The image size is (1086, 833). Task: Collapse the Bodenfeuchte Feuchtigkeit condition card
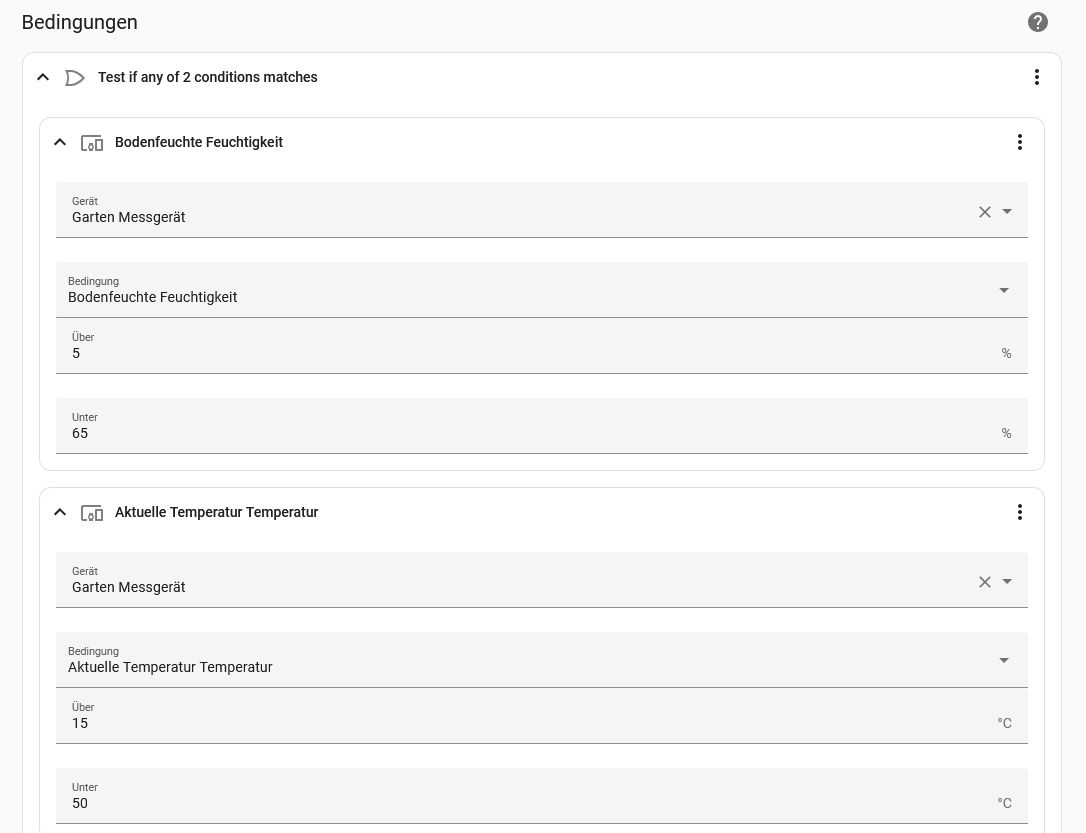(x=60, y=142)
